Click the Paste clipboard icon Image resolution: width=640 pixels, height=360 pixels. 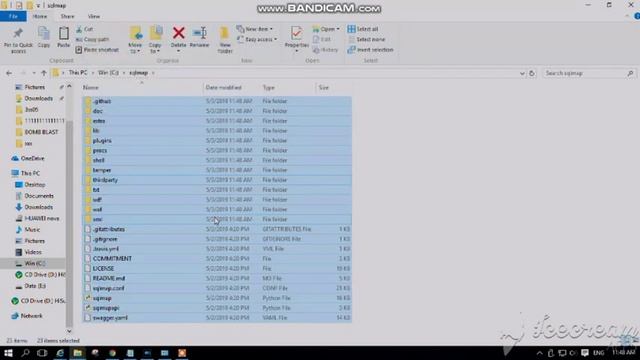(64, 38)
